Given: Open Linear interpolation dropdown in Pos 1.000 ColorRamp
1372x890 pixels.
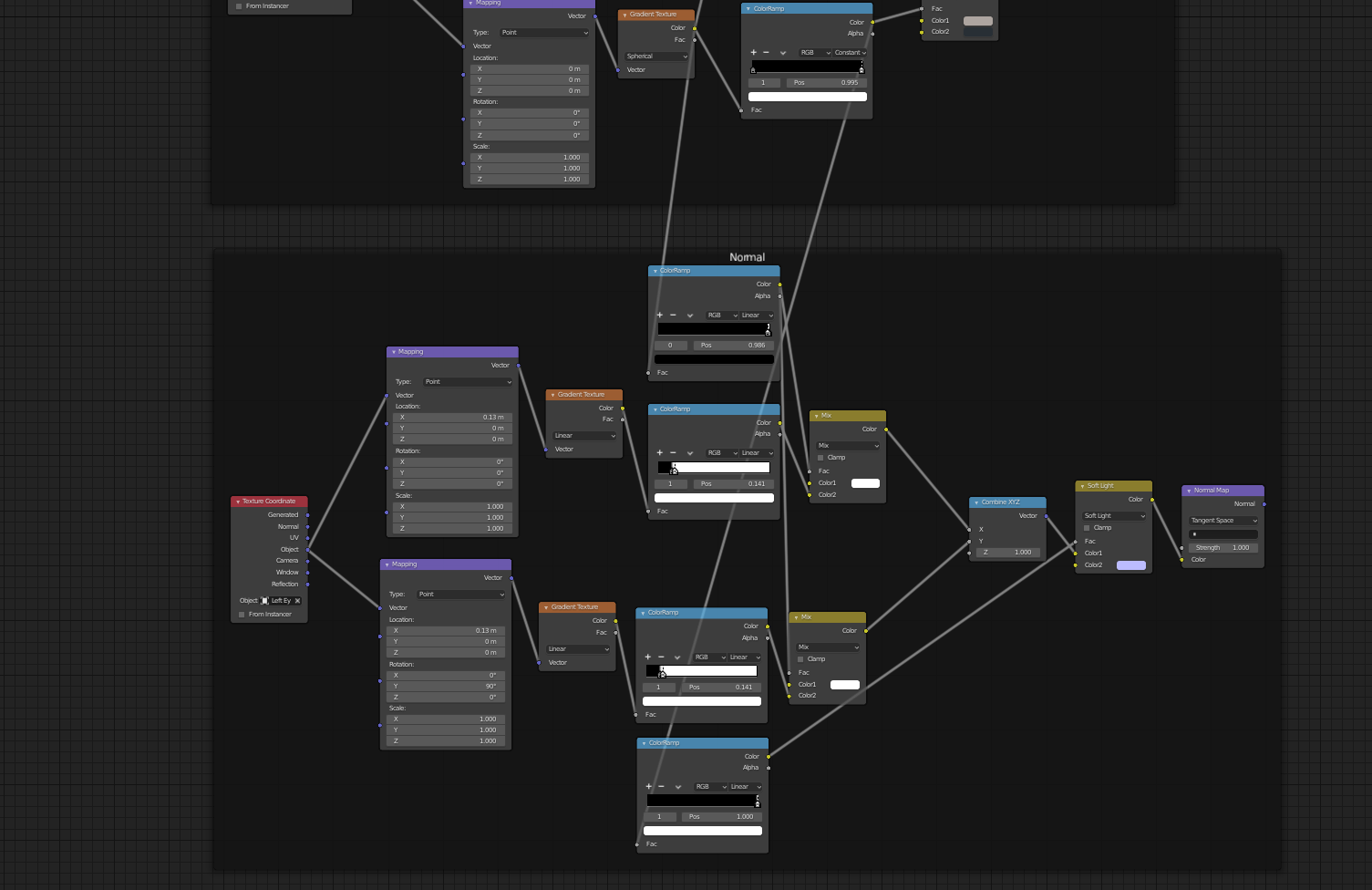Looking at the screenshot, I should click(746, 786).
